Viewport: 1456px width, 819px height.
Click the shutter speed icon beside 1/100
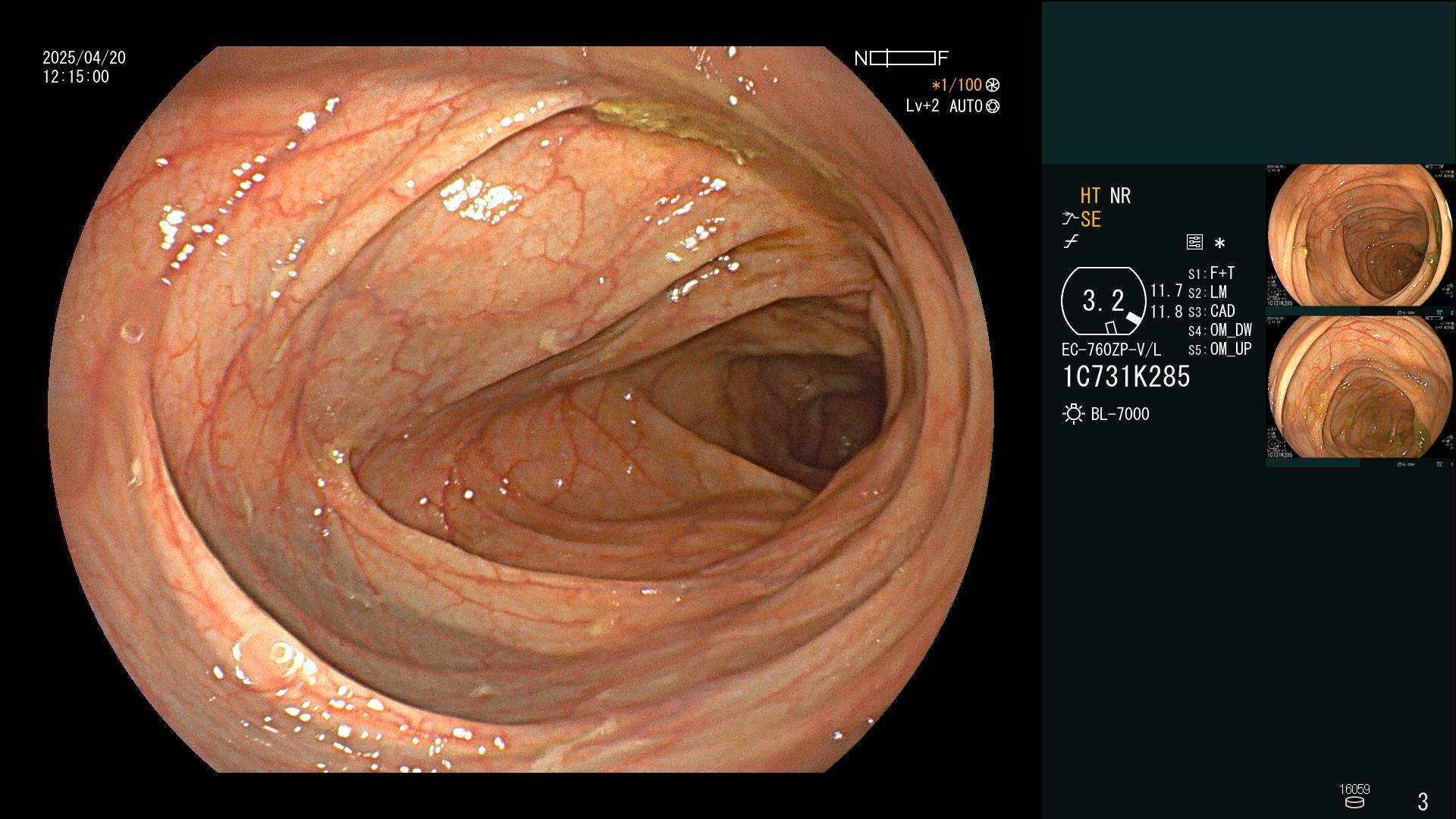(993, 85)
